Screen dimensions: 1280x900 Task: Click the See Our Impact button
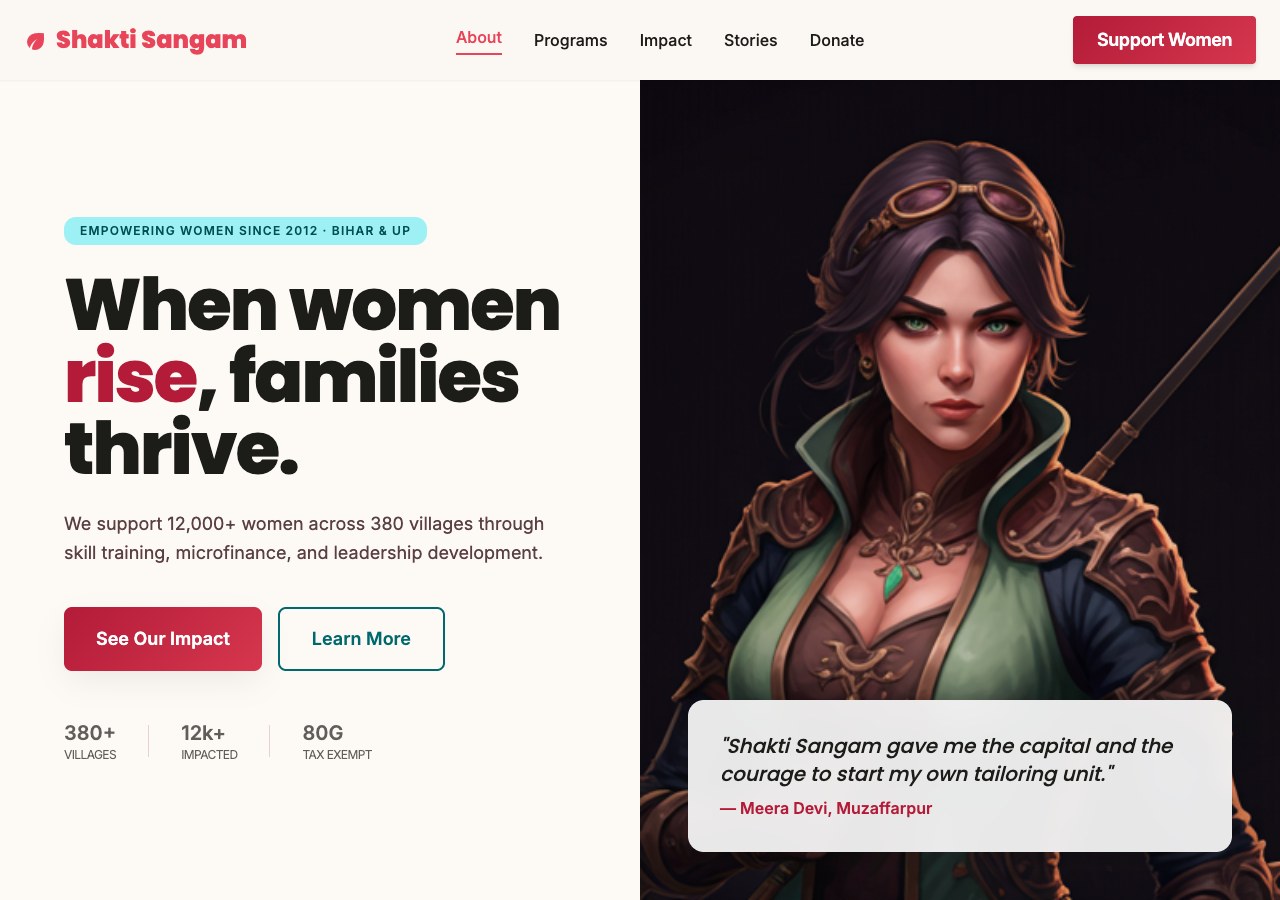coord(163,639)
